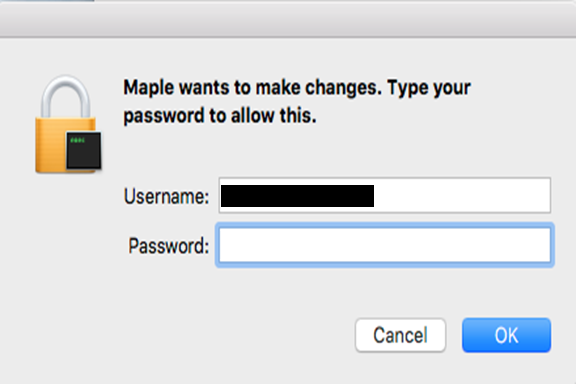This screenshot has width=576, height=384.
Task: Focus the Username input field
Action: tap(385, 195)
